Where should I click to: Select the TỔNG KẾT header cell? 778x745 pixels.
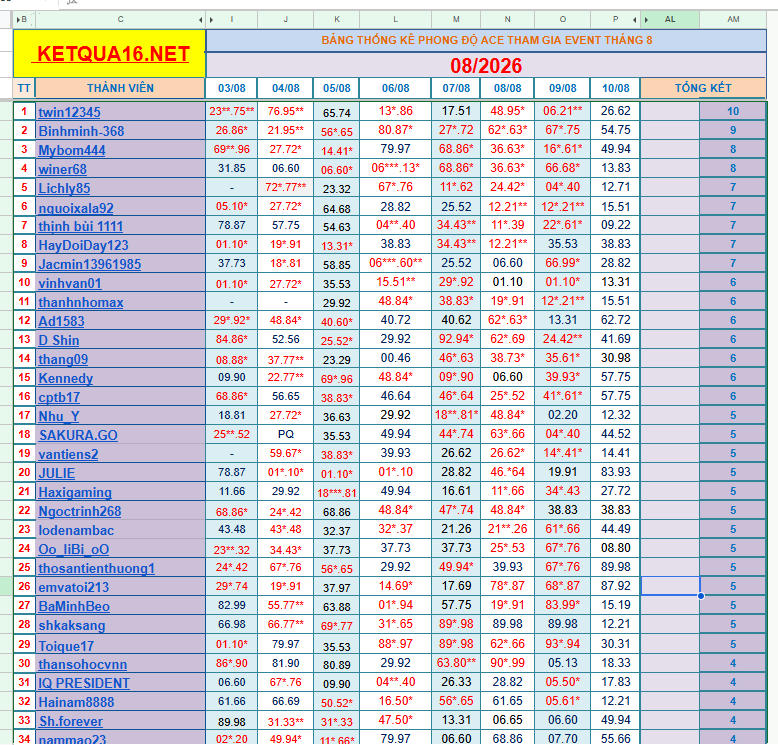click(x=703, y=88)
